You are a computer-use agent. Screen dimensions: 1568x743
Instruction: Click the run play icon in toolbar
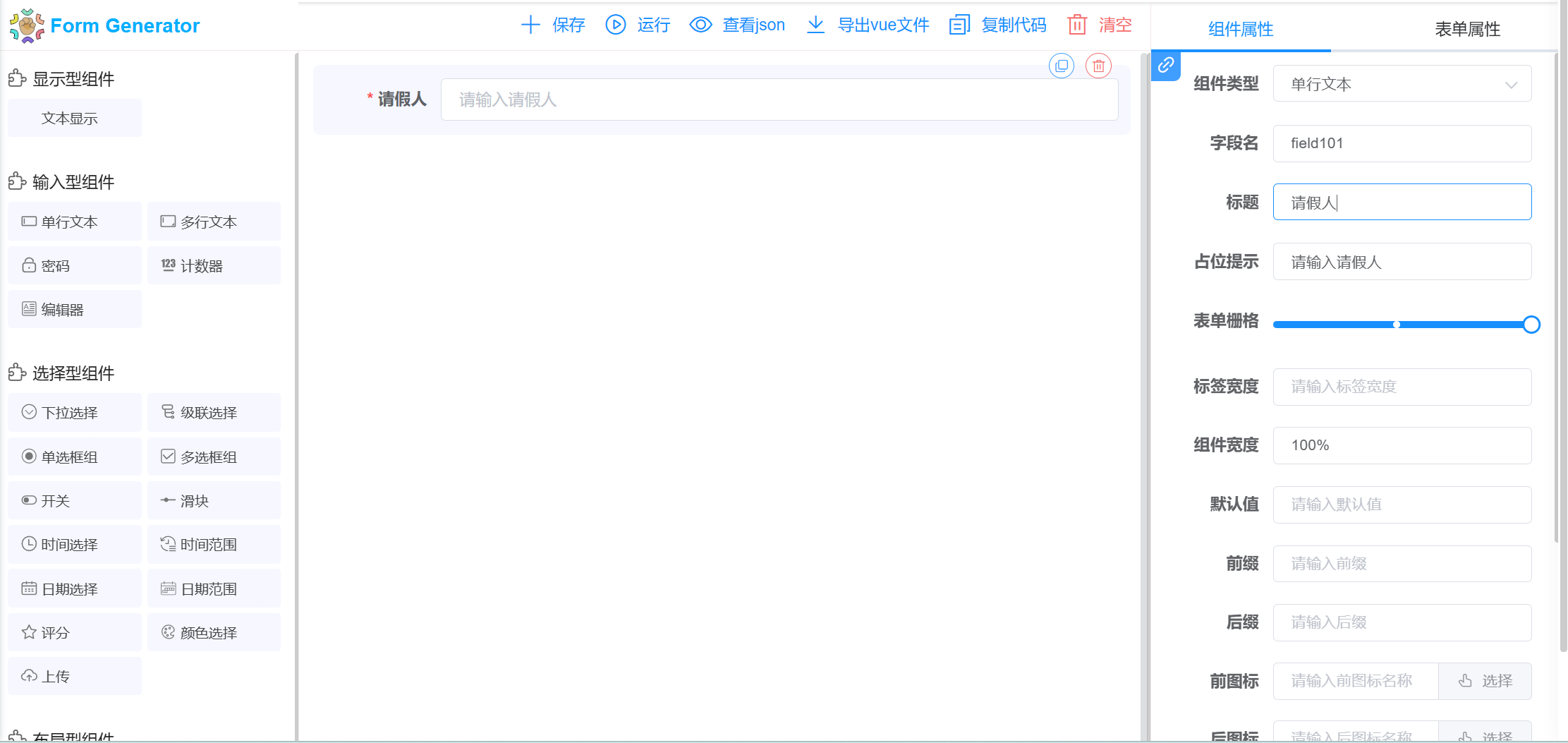pyautogui.click(x=616, y=25)
